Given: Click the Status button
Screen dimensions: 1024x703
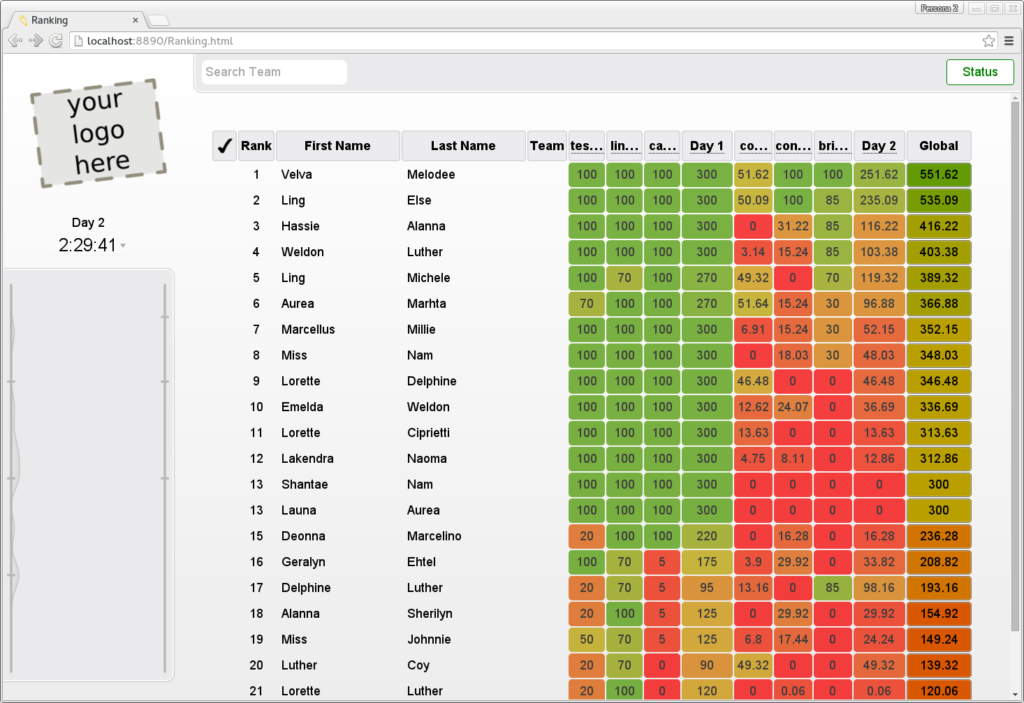Looking at the screenshot, I should [x=979, y=72].
